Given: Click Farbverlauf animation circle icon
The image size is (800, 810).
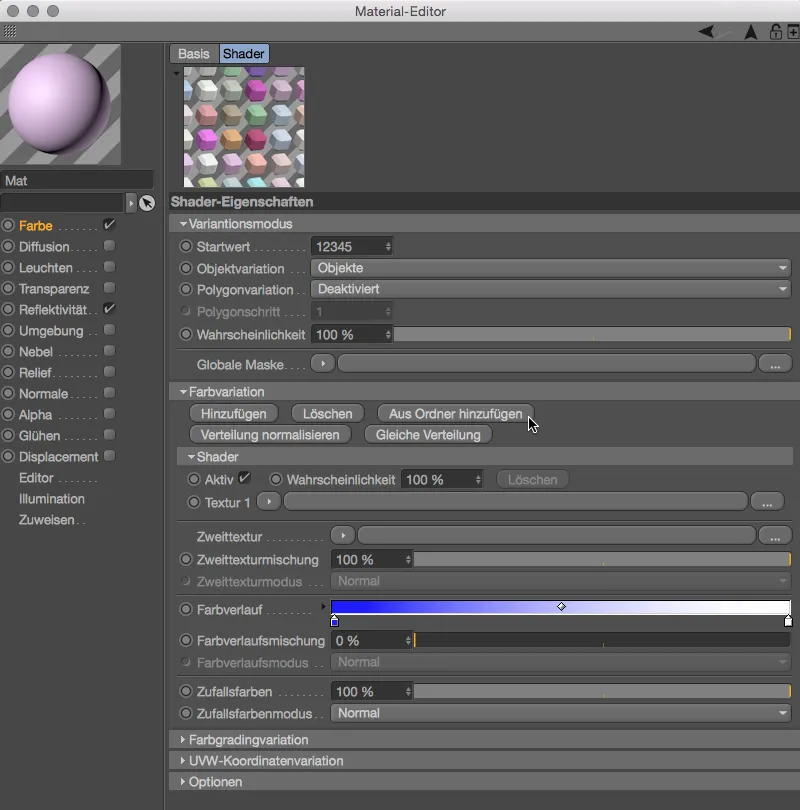Looking at the screenshot, I should (x=186, y=609).
